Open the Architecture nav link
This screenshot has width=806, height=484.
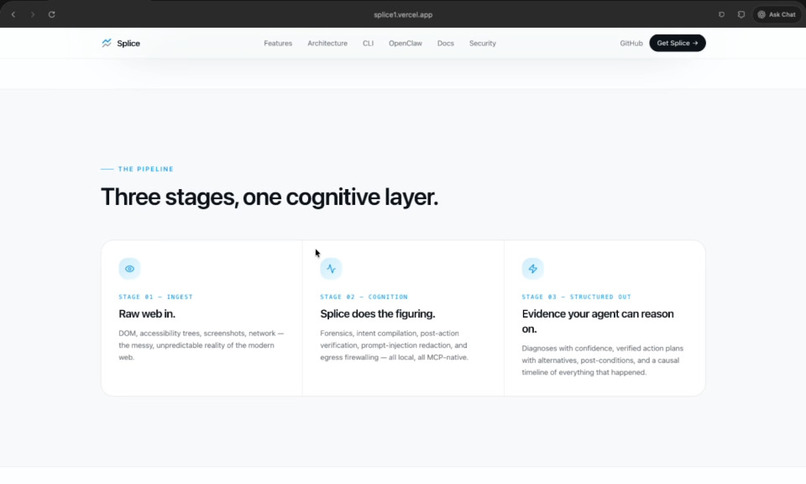tap(327, 43)
